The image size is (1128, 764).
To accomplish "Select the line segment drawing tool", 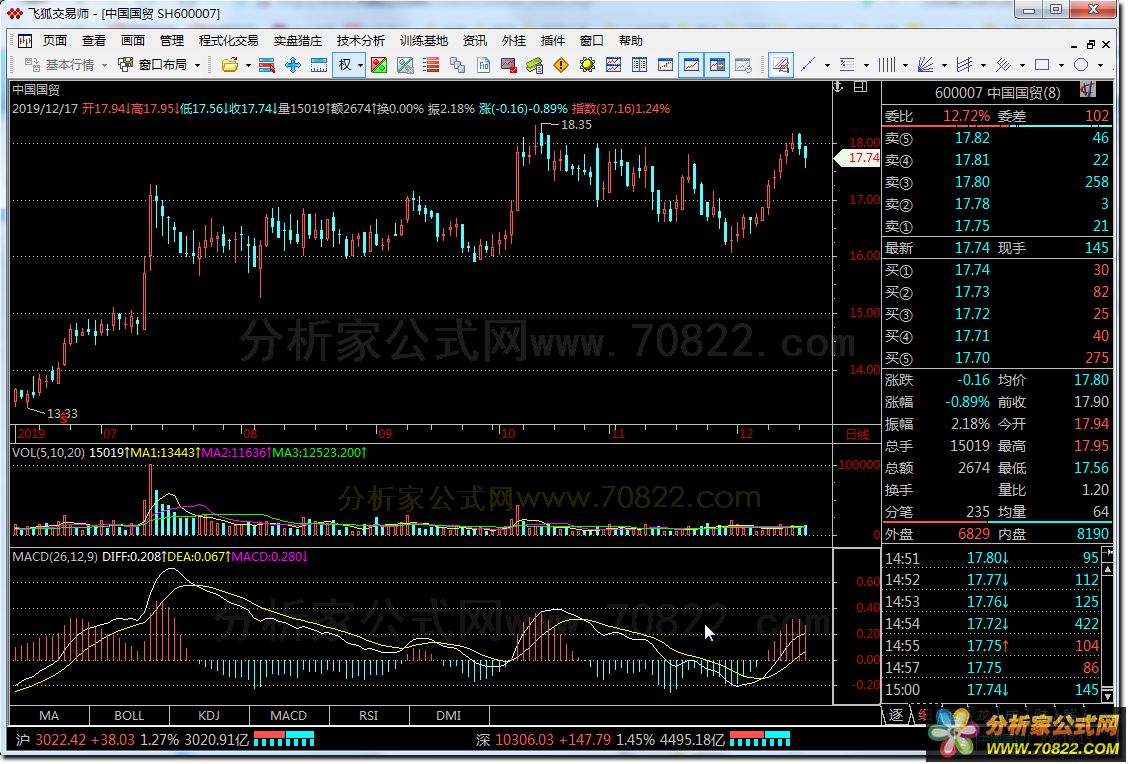I will tap(808, 65).
